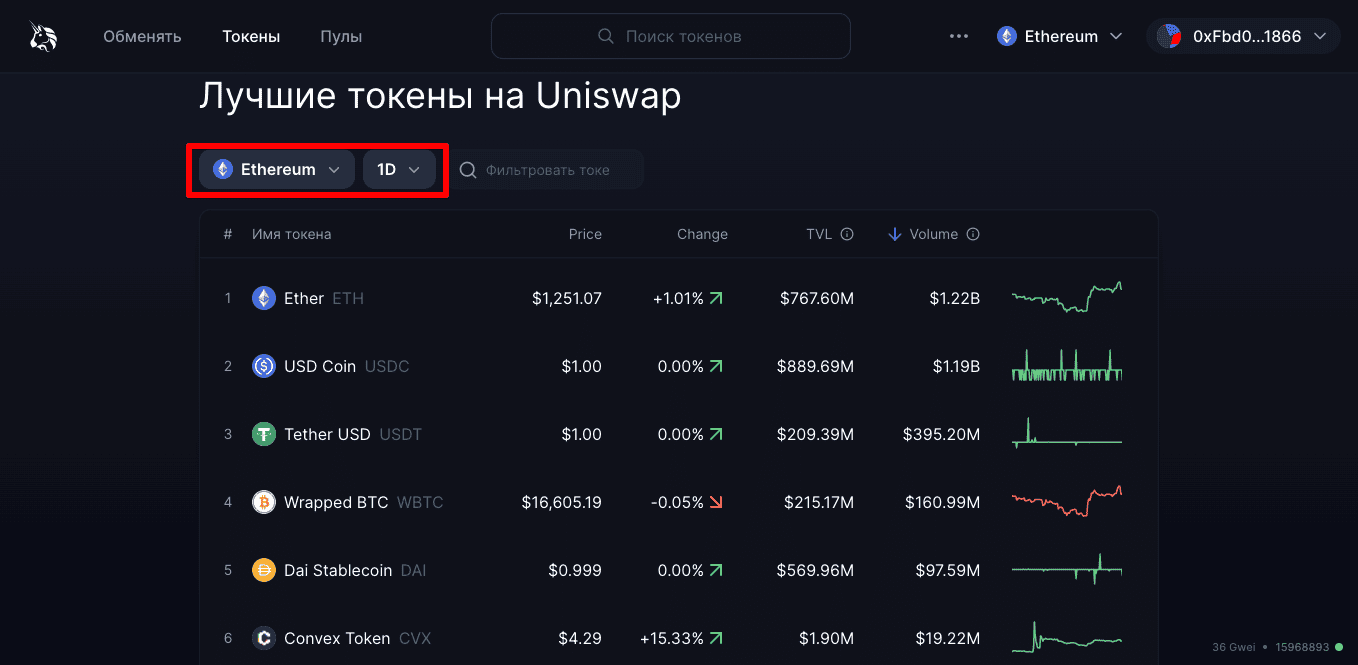Screen dimensions: 1358x665
Task: Click the Dai Stablecoin token icon
Action: pos(264,570)
